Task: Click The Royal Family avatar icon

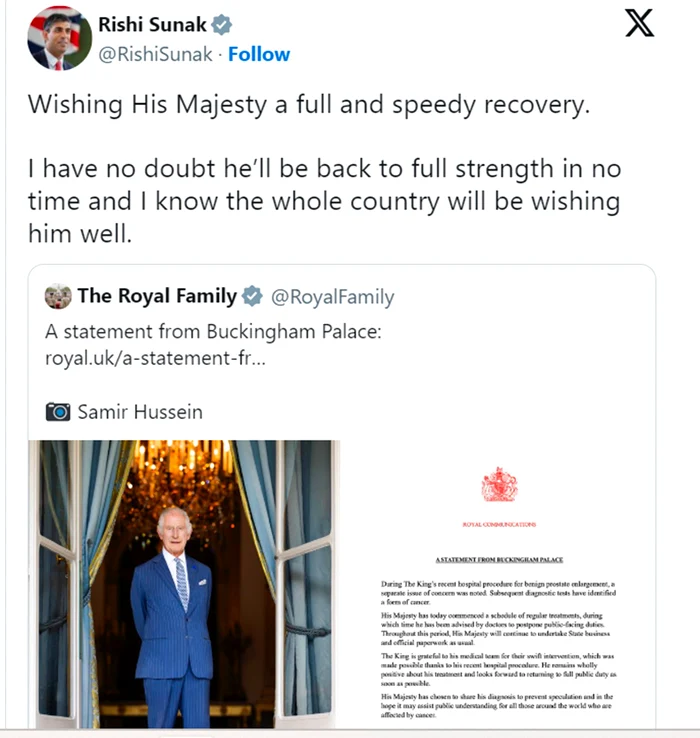Action: click(58, 296)
